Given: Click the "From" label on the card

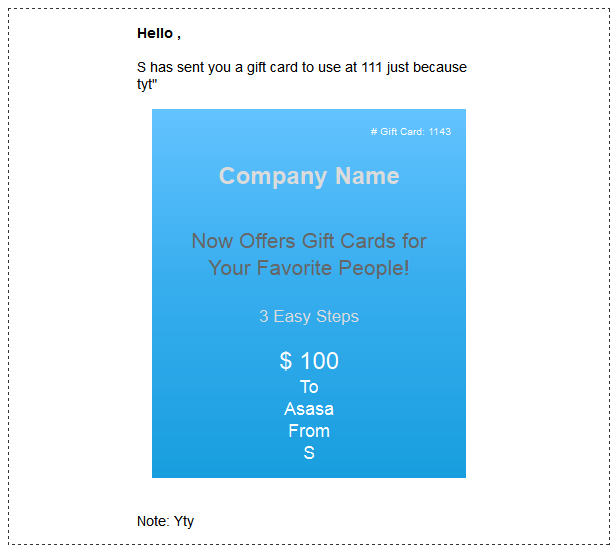Looking at the screenshot, I should click(x=309, y=431).
